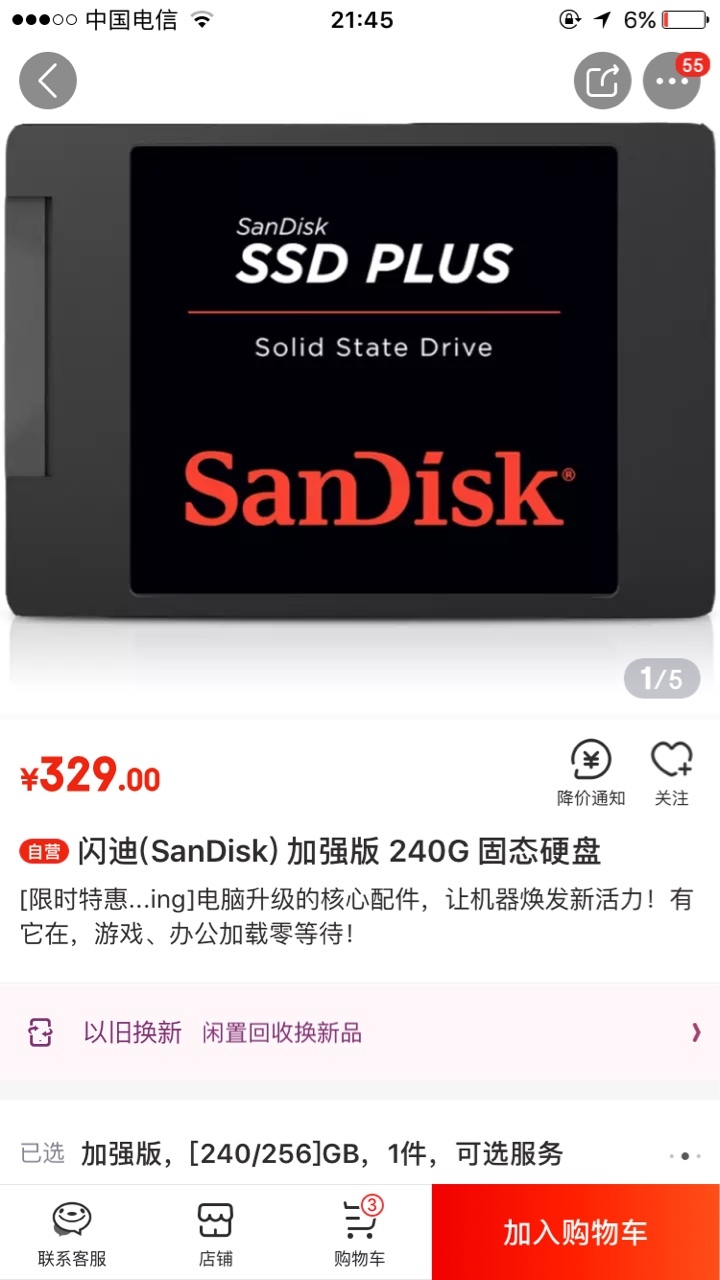Tap the product title text
Screen dimensions: 720x1280
(x=339, y=851)
